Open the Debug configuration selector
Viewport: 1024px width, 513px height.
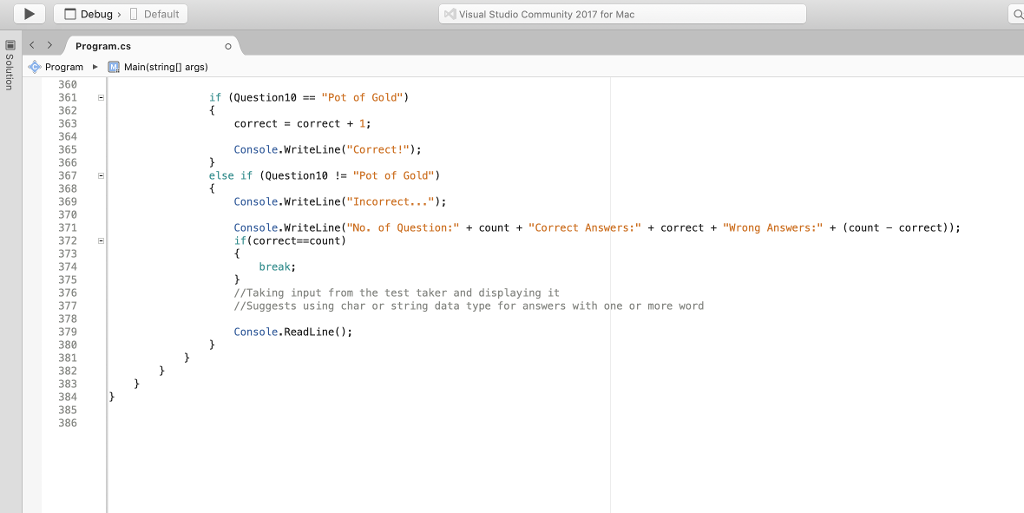88,14
